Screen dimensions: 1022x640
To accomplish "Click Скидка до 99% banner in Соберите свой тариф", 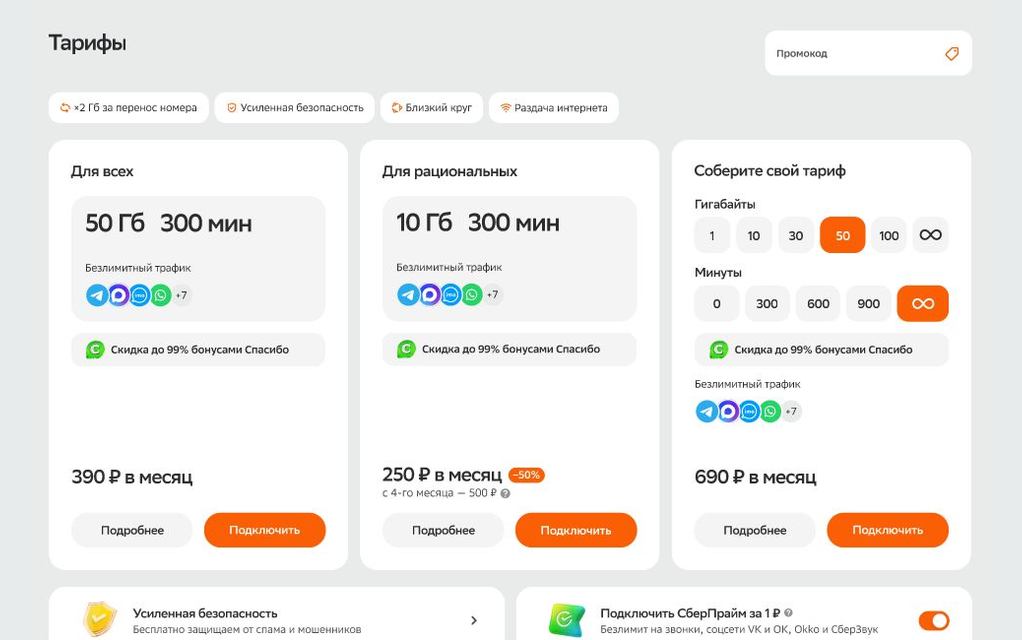I will (821, 349).
